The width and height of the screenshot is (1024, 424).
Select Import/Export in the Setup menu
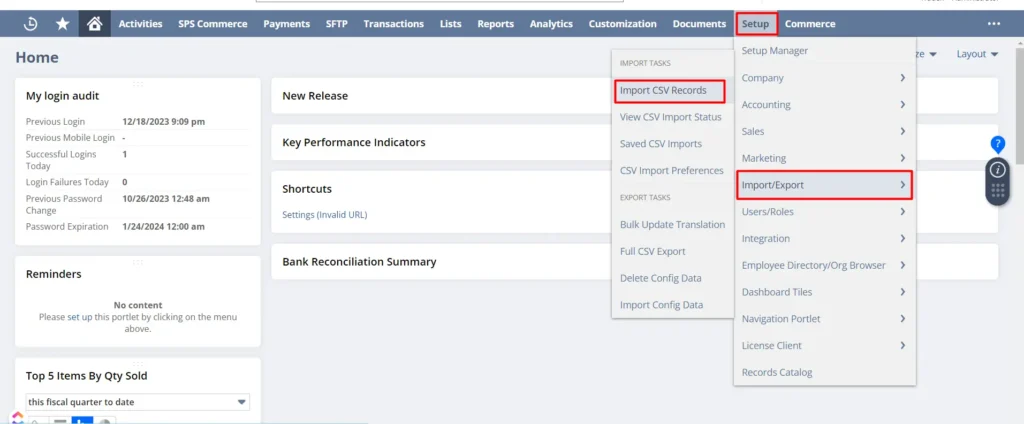click(825, 185)
